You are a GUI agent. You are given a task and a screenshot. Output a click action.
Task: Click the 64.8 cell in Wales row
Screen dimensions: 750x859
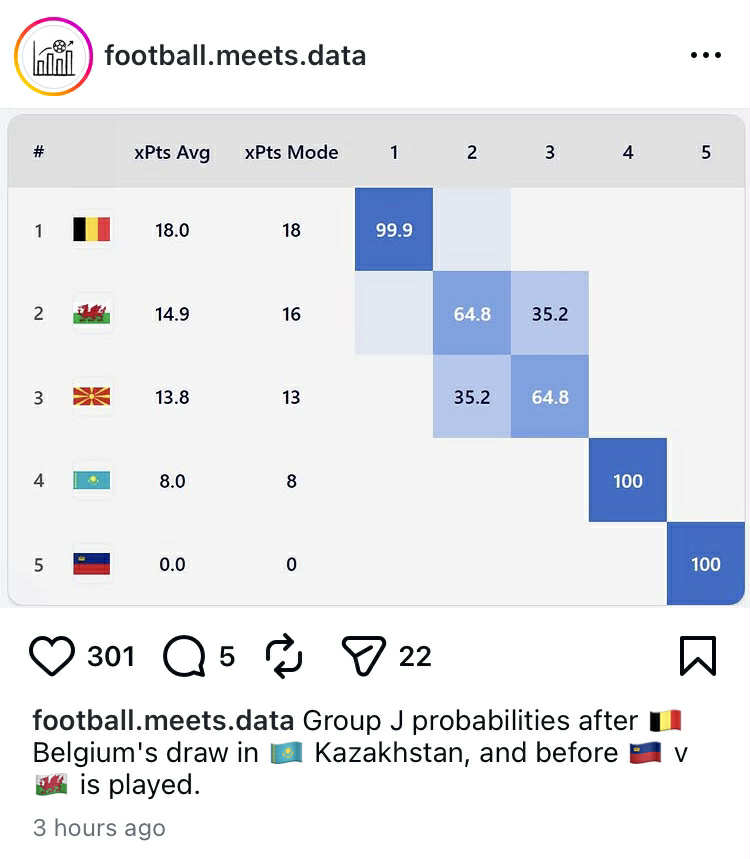click(x=472, y=314)
